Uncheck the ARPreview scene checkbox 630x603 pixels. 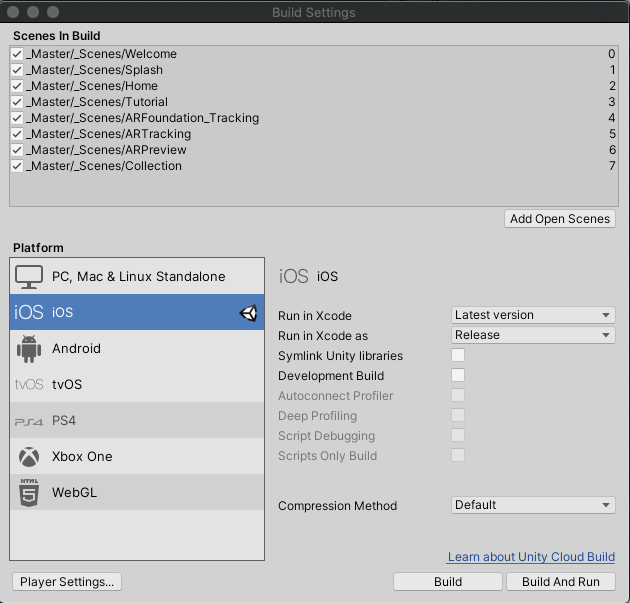tap(17, 150)
